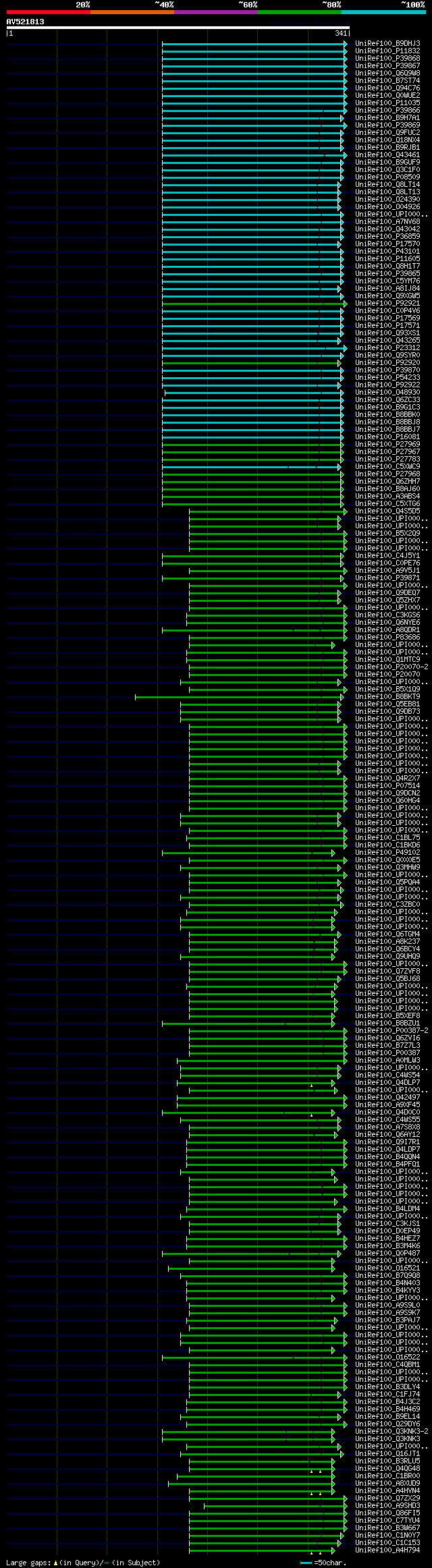Select hit label UniRef100_P54233
432x1568 pixels.
click(387, 377)
